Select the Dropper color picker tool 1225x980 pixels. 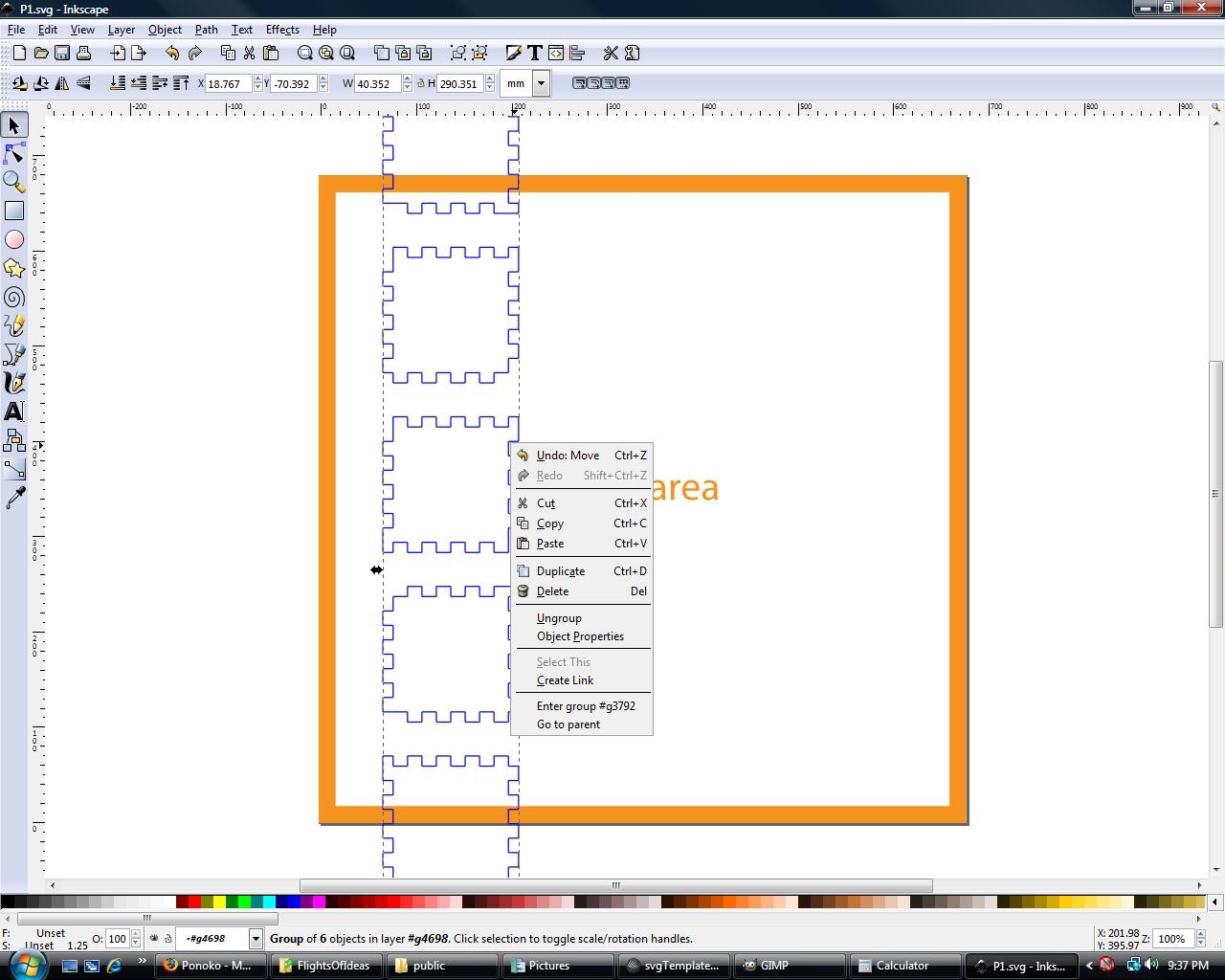coord(14,498)
